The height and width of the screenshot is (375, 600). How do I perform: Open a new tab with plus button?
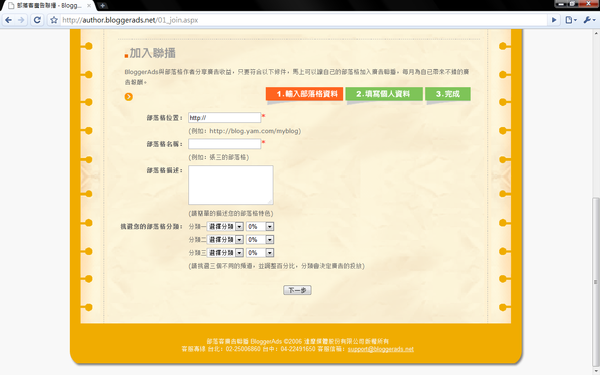(x=103, y=5)
